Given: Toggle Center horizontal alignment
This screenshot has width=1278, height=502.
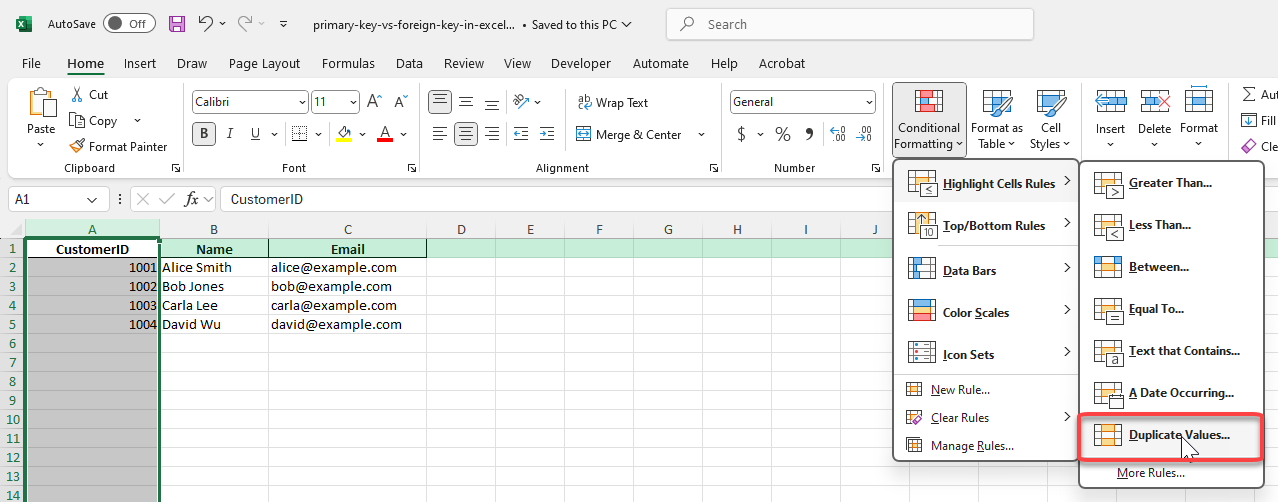Looking at the screenshot, I should (465, 134).
